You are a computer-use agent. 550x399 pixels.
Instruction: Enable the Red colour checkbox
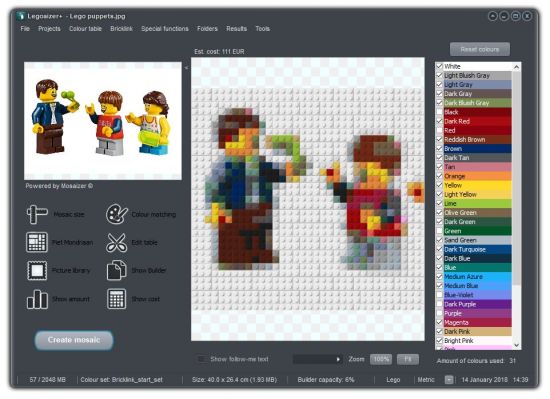[x=440, y=130]
